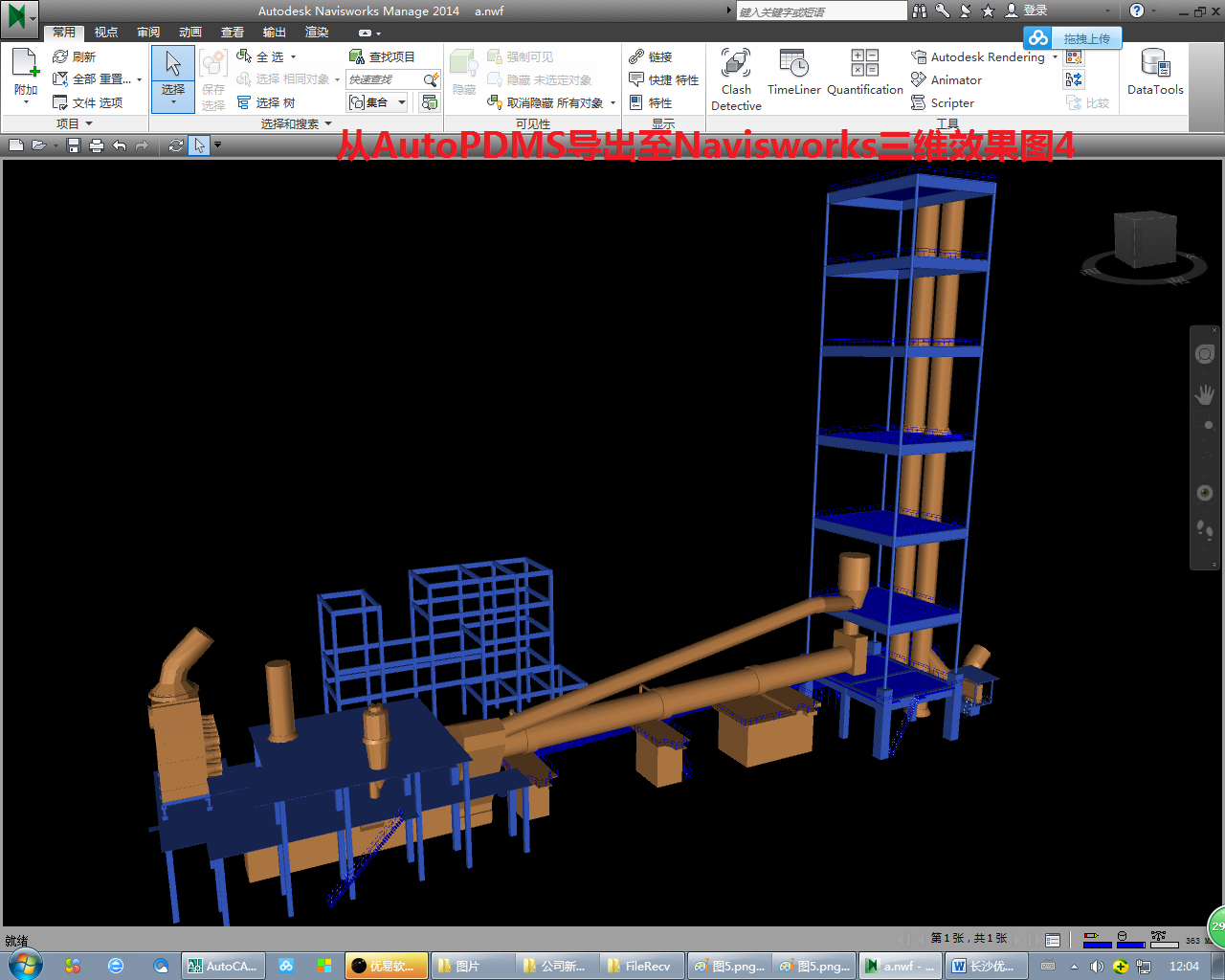Click the ViewCube in the 3D view
Image resolution: width=1225 pixels, height=980 pixels.
click(x=1144, y=241)
